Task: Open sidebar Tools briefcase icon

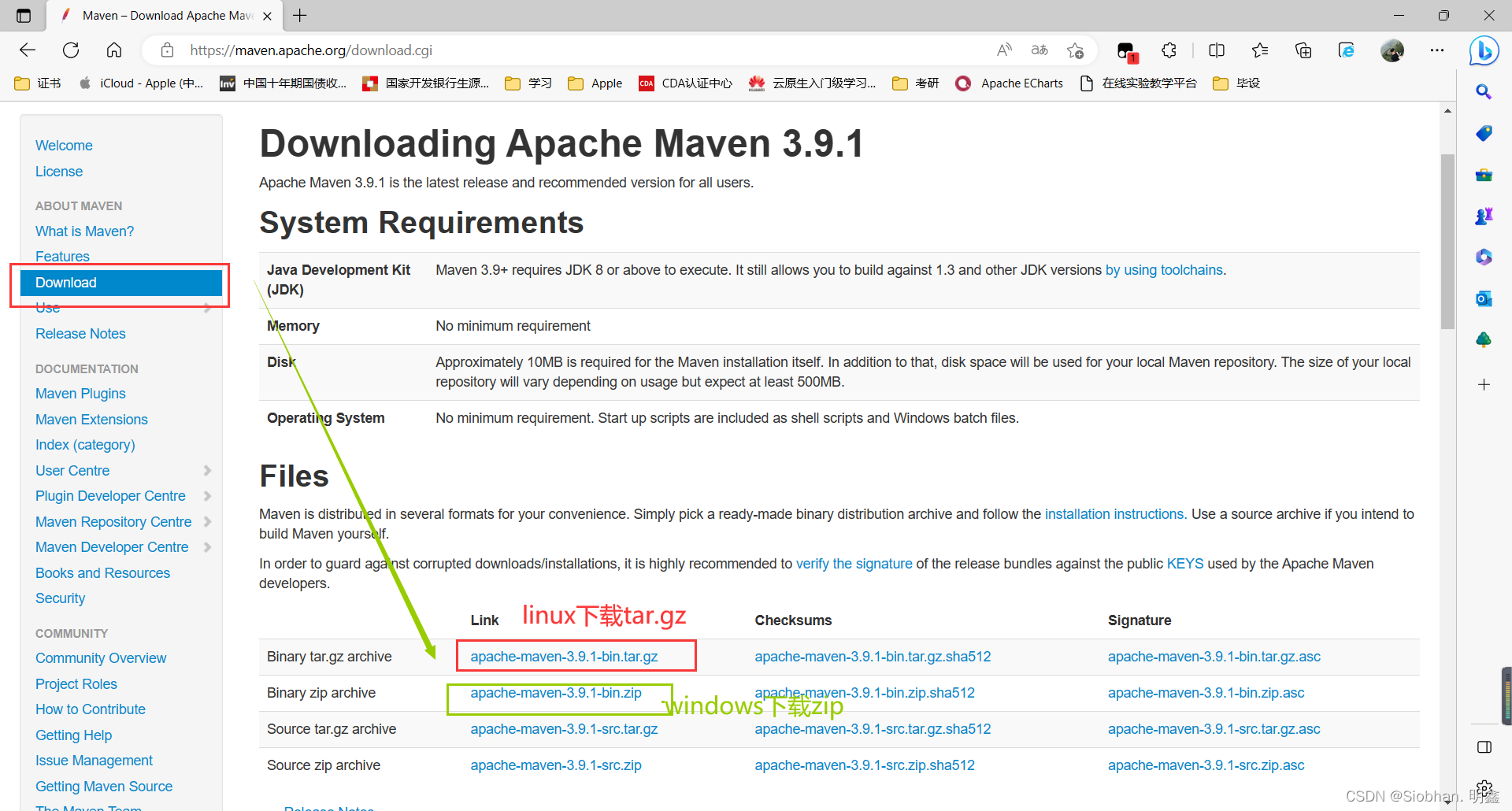Action: 1484,175
